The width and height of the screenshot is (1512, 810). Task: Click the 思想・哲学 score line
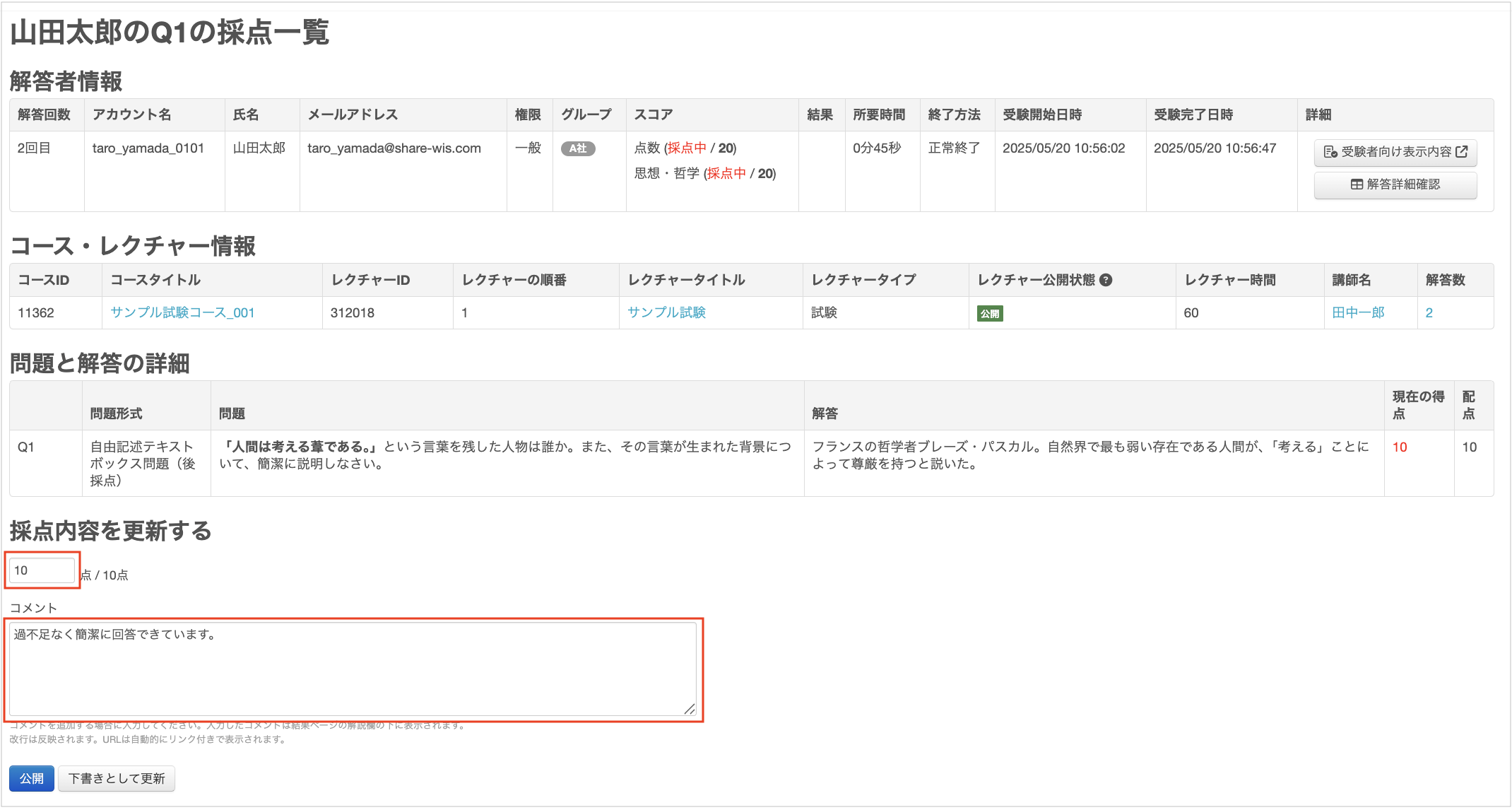705,174
